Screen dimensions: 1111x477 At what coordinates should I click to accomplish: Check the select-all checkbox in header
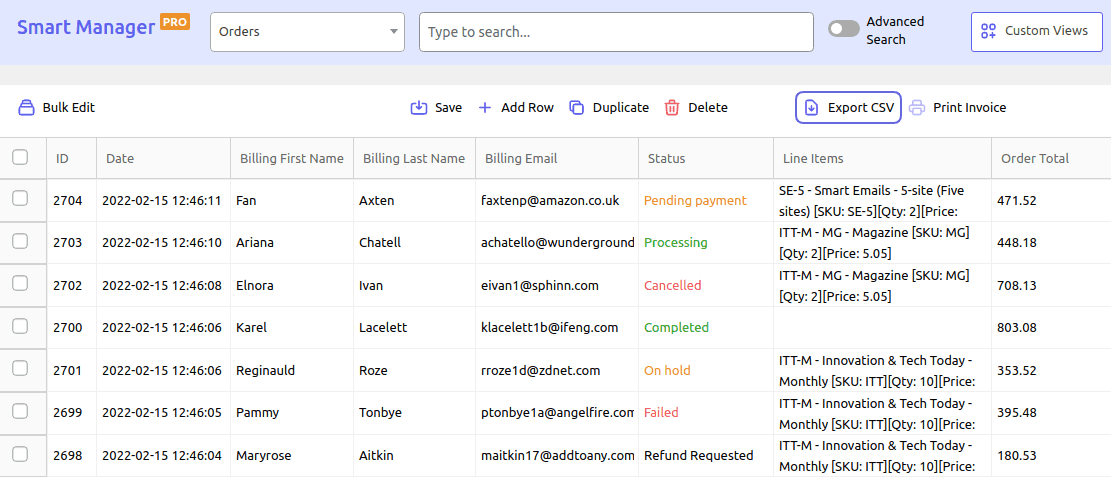[20, 157]
